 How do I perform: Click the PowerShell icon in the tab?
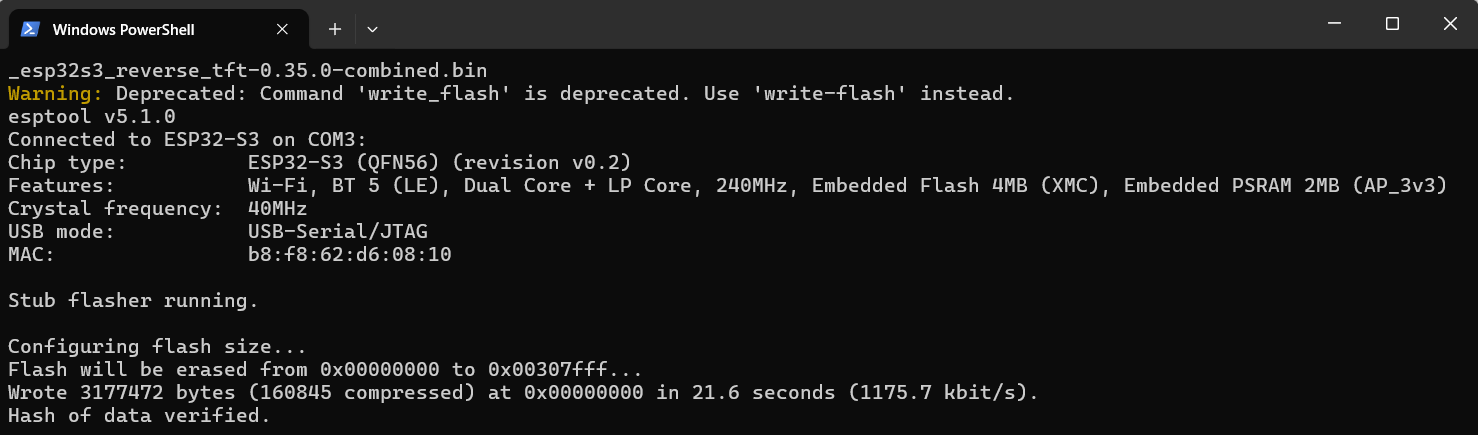click(x=30, y=29)
